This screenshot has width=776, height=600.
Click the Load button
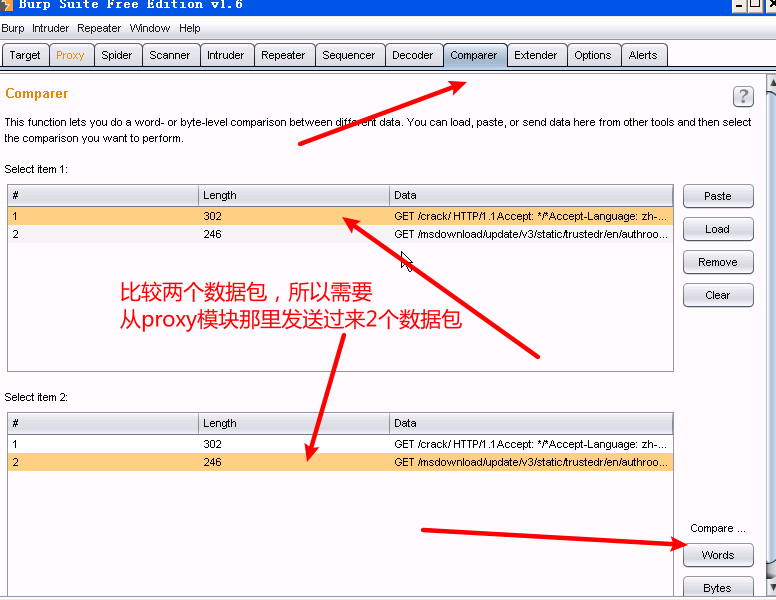pyautogui.click(x=718, y=229)
